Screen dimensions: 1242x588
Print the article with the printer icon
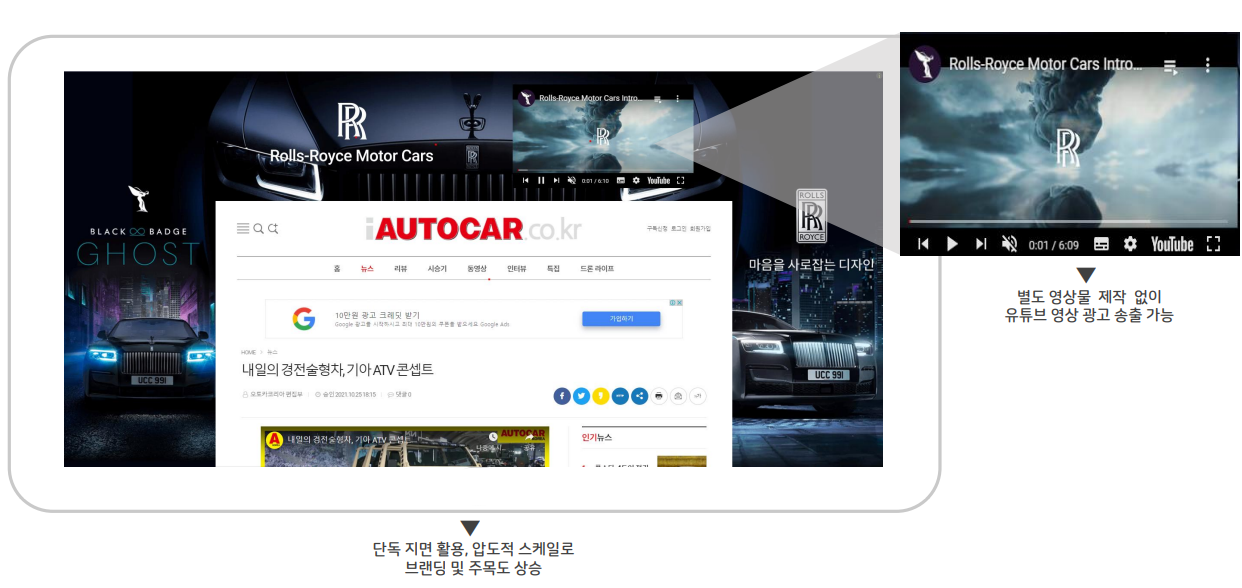click(x=659, y=396)
